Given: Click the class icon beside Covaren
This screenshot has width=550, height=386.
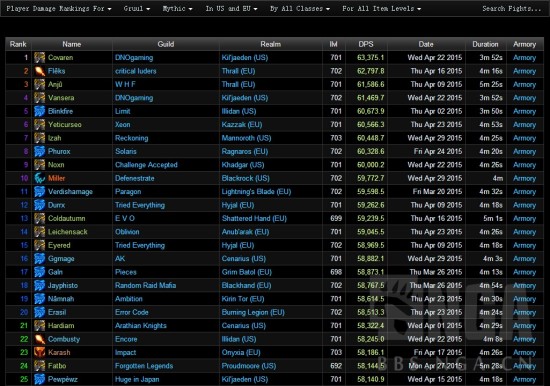Looking at the screenshot, I should pos(39,58).
